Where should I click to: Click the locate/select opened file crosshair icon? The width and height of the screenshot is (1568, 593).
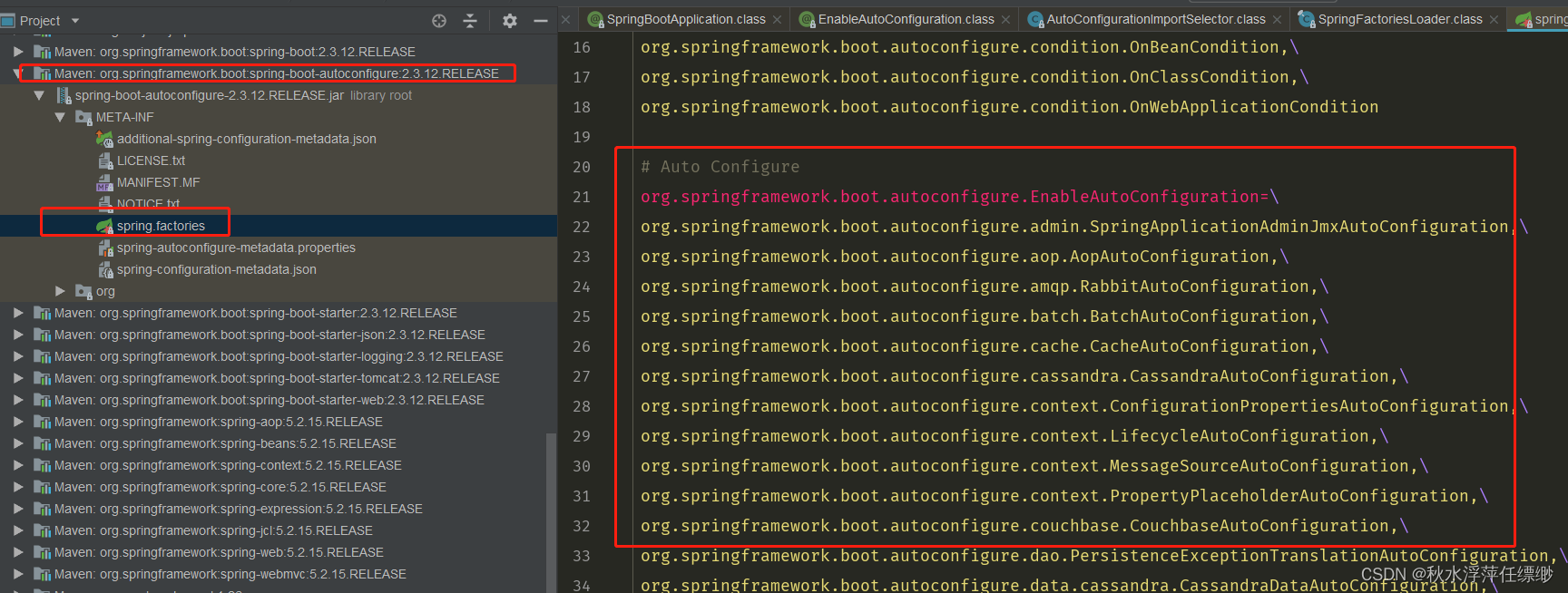click(439, 20)
